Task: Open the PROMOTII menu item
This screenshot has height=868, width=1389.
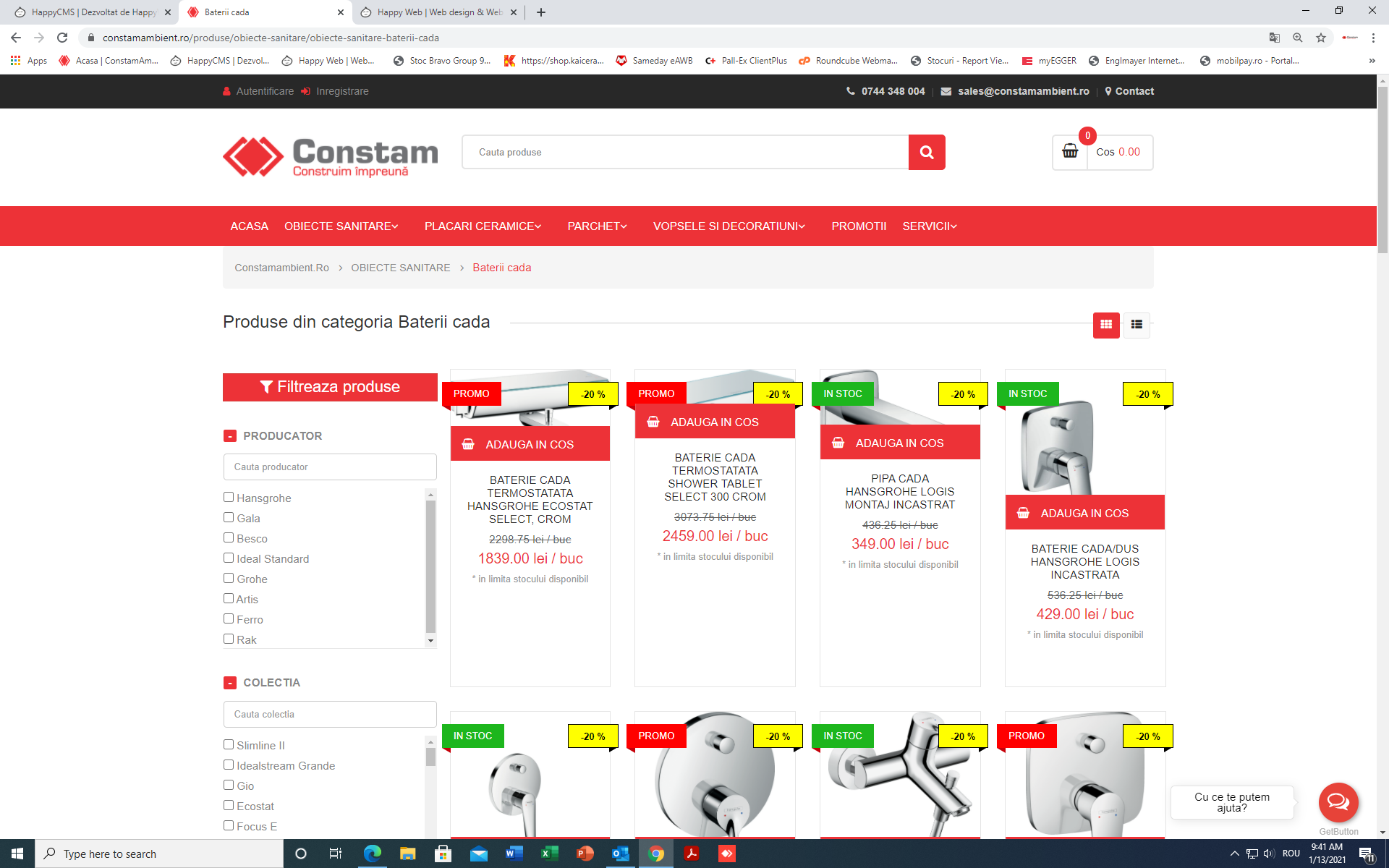Action: [x=859, y=226]
